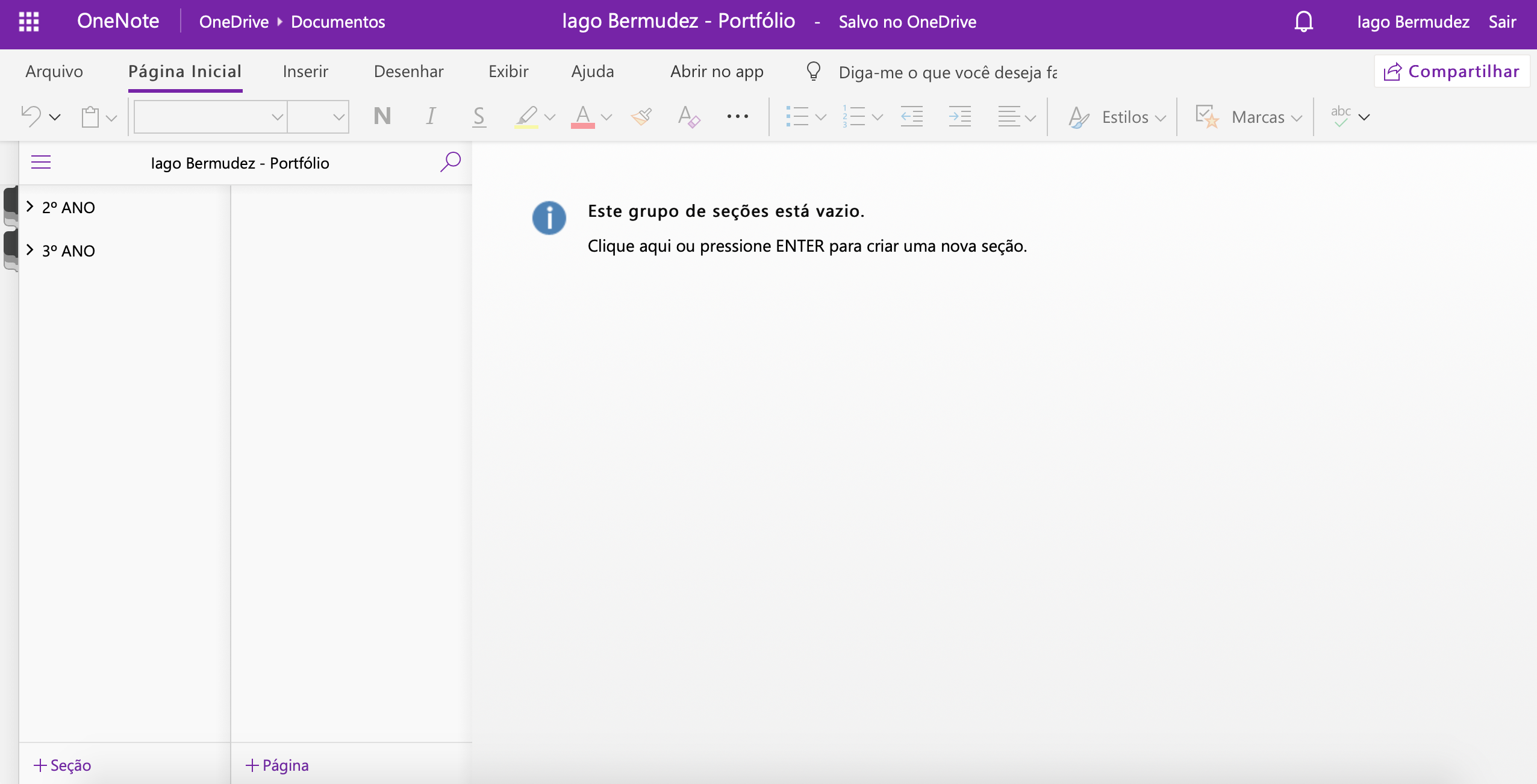The height and width of the screenshot is (784, 1537).
Task: Search the notebook with magnifier icon
Action: coord(450,162)
